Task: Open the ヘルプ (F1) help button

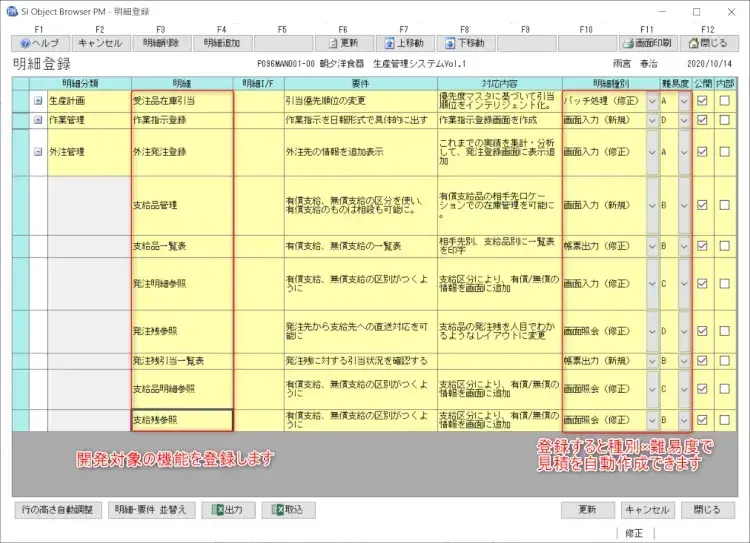Action: coord(40,43)
